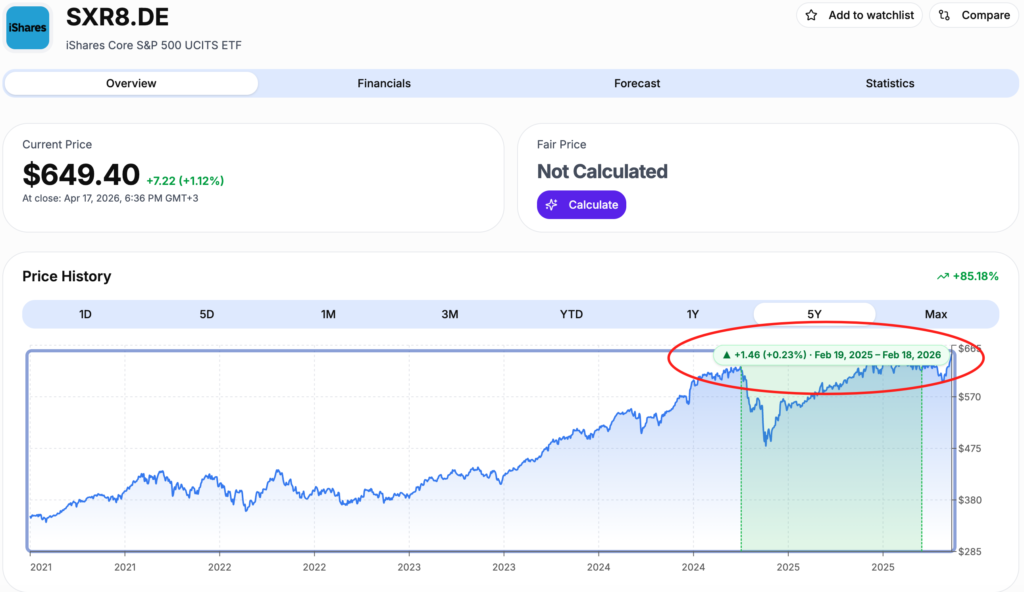The image size is (1024, 592).
Task: Open the Forecast tab
Action: [637, 83]
